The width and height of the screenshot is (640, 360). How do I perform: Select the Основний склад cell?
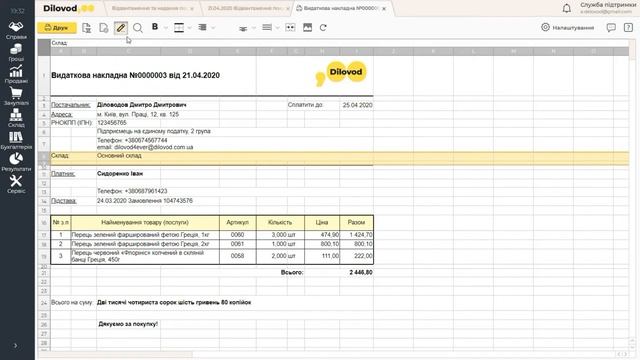[119, 156]
